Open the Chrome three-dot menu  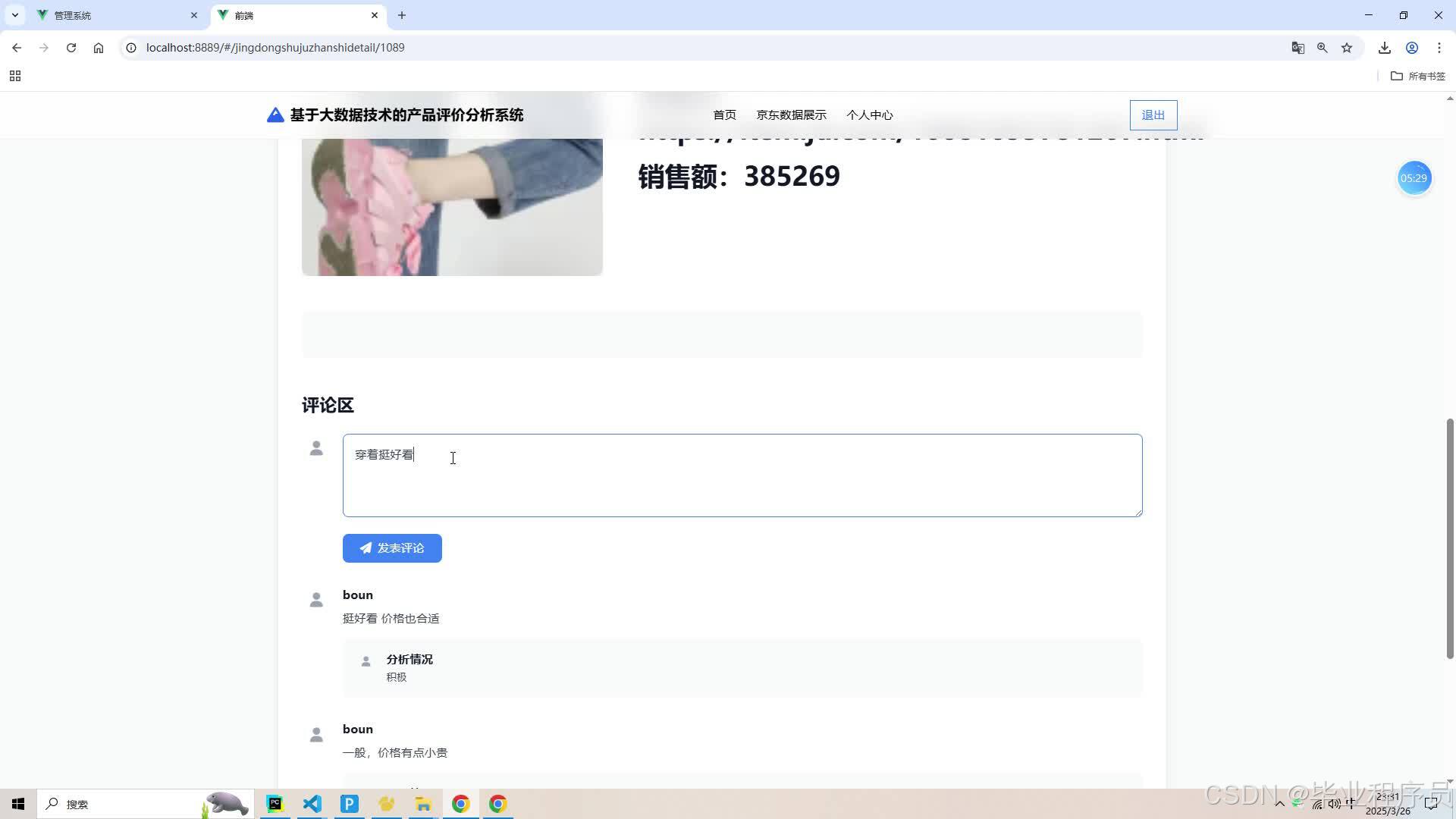pos(1439,48)
